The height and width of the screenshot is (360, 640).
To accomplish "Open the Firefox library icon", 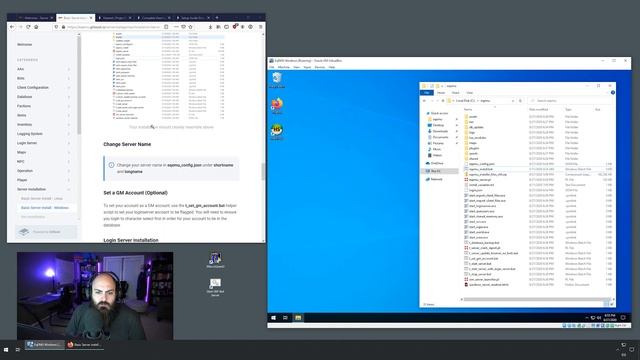I will tap(218, 27).
